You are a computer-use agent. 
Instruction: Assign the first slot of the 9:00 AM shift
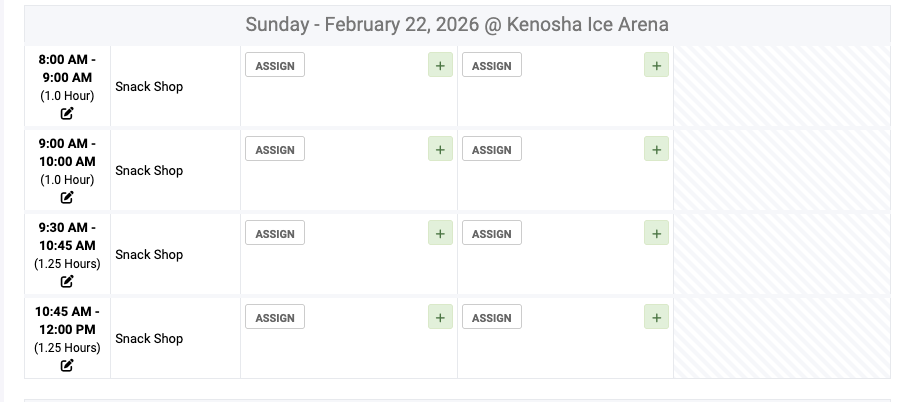(x=275, y=150)
